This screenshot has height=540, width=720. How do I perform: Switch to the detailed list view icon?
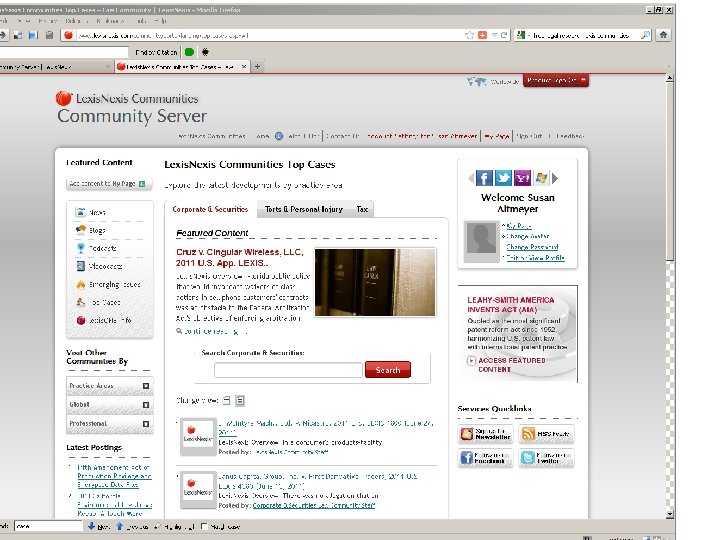click(x=240, y=400)
